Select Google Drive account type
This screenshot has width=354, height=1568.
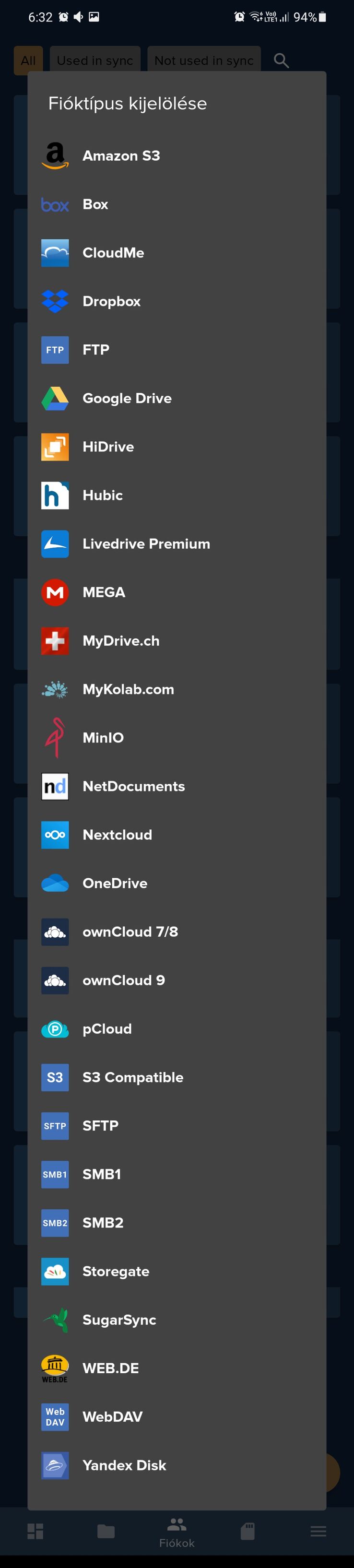click(x=177, y=398)
